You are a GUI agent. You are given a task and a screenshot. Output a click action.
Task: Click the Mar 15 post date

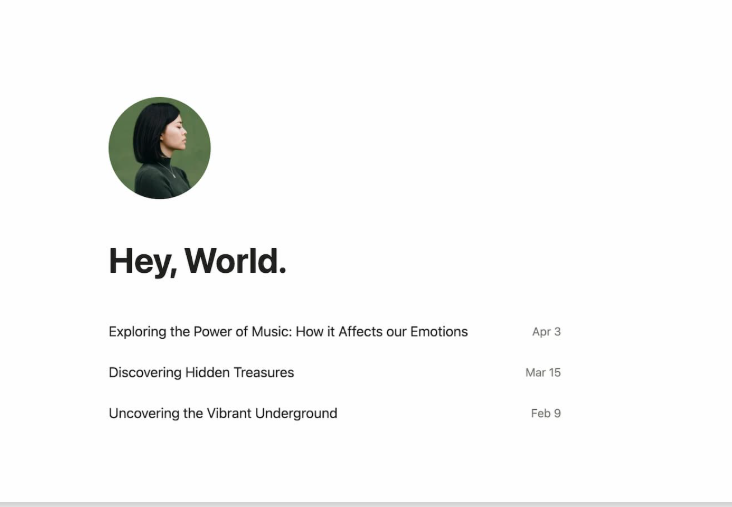(543, 373)
